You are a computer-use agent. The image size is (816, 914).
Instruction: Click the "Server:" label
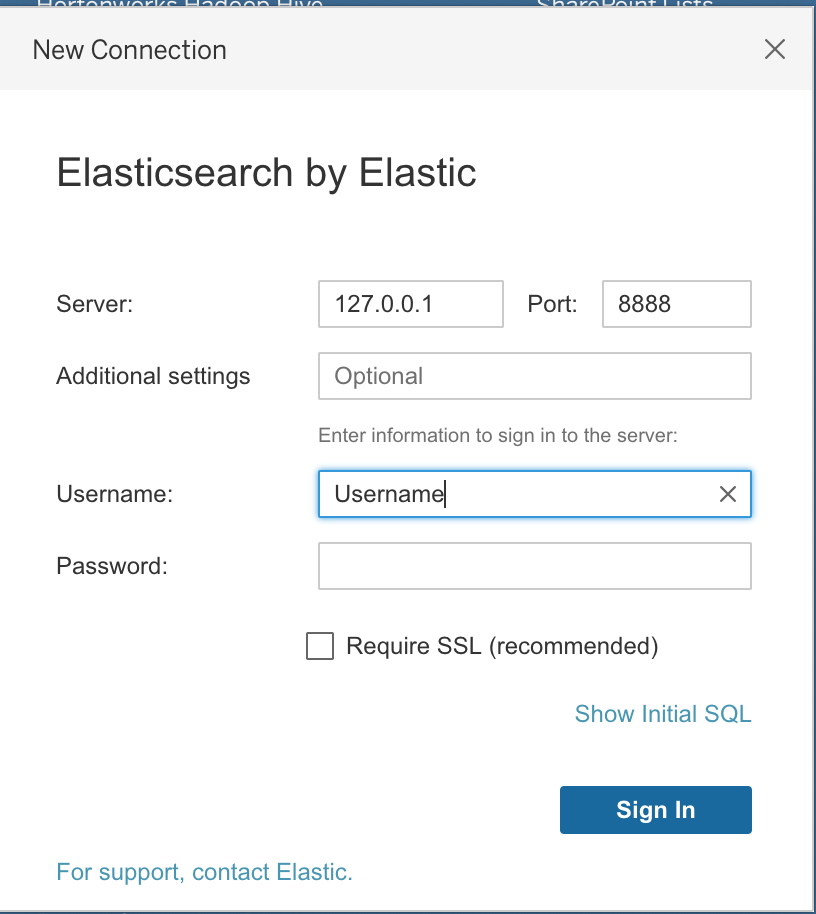(95, 304)
